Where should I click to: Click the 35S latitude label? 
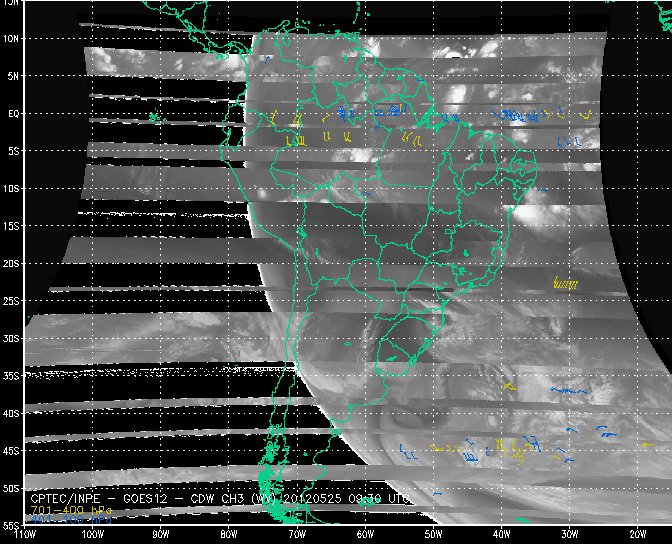11,376
